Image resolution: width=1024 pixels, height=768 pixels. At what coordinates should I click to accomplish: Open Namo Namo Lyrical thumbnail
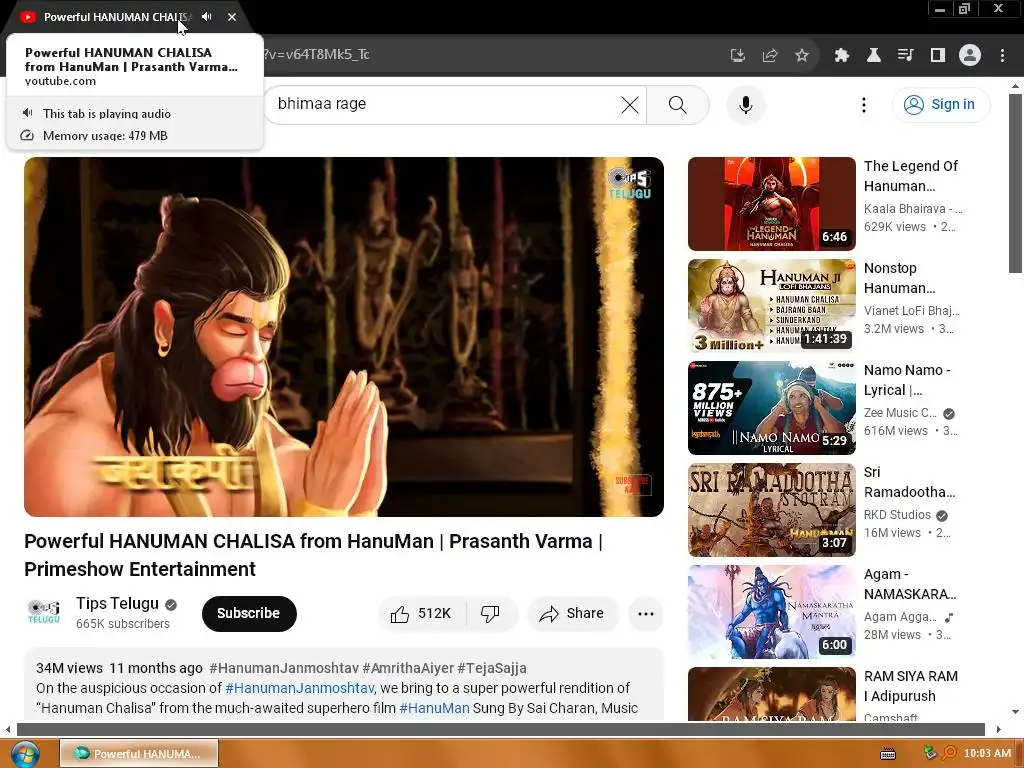(771, 408)
